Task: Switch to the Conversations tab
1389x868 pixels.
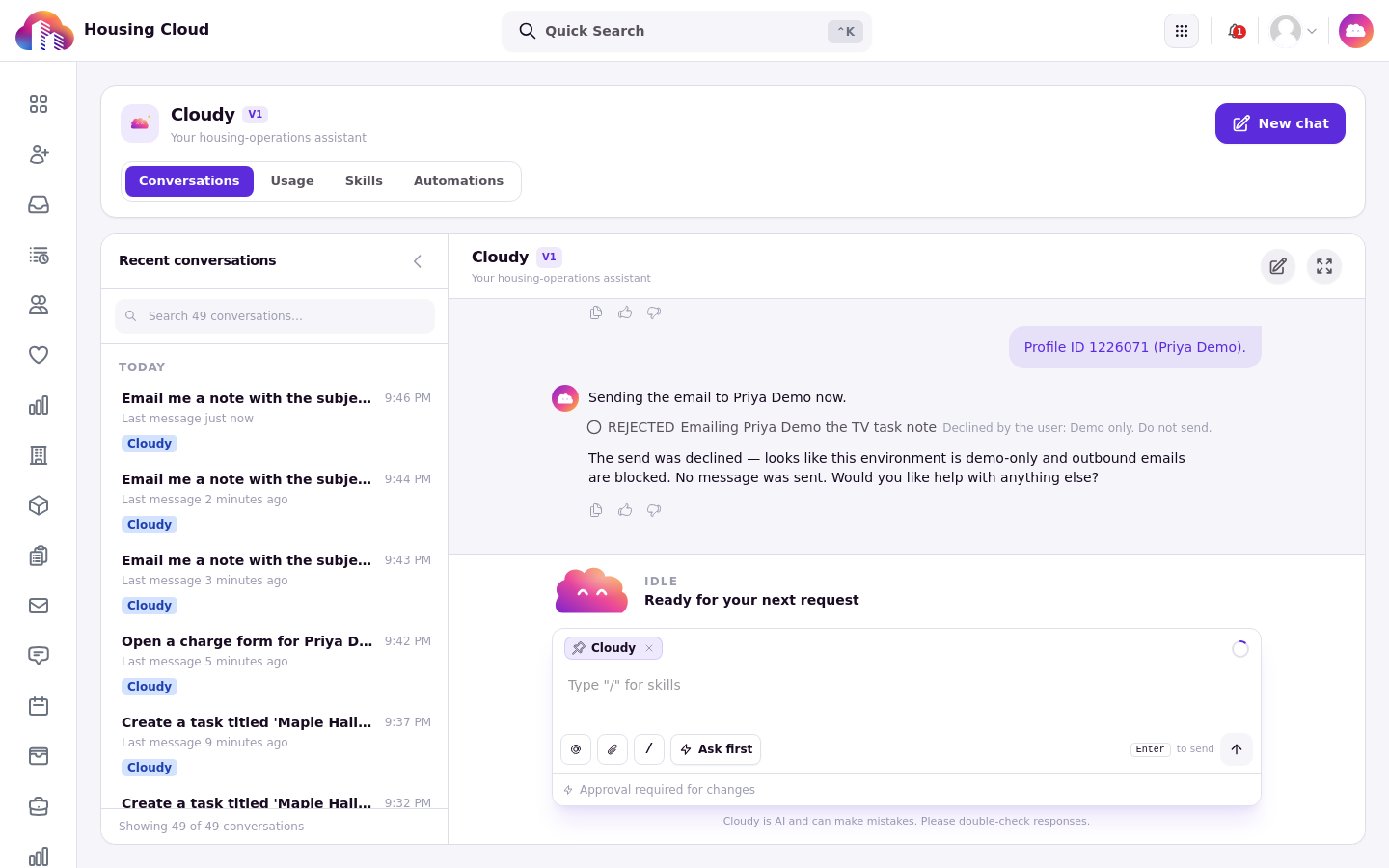Action: 189,181
